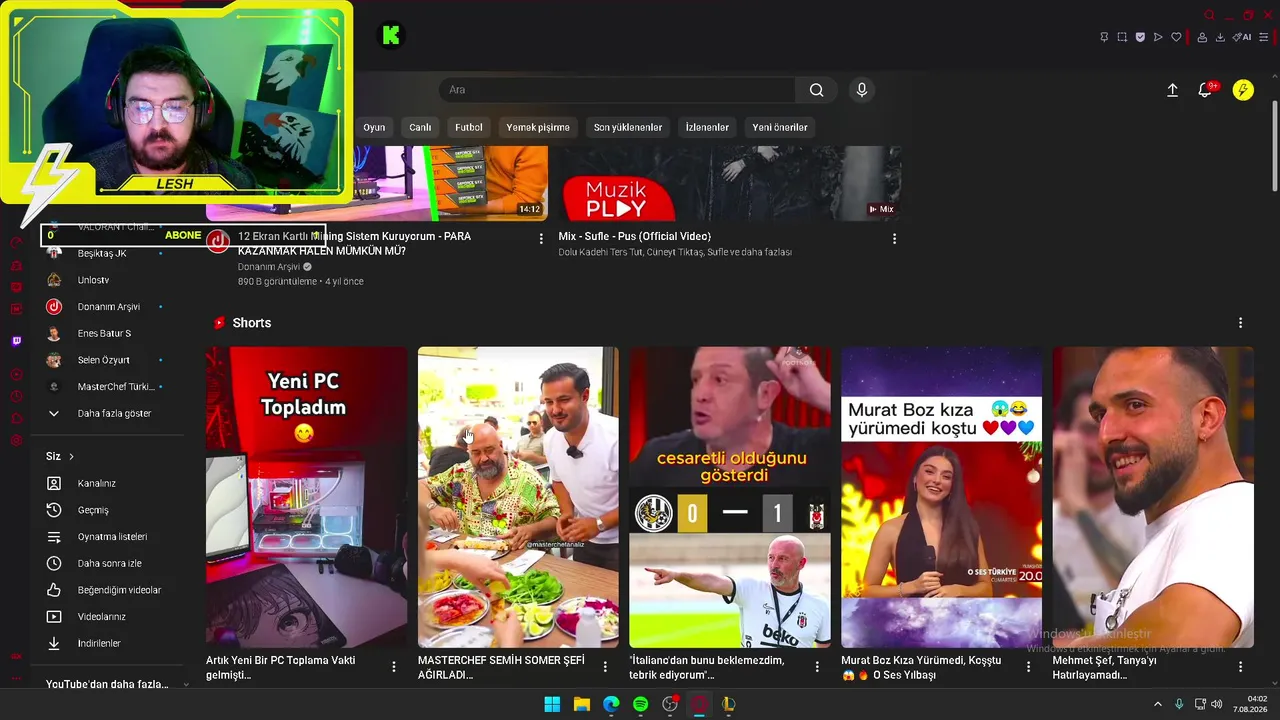Open options for MASTERCHEF SEMİH SOMER short

coord(605,667)
